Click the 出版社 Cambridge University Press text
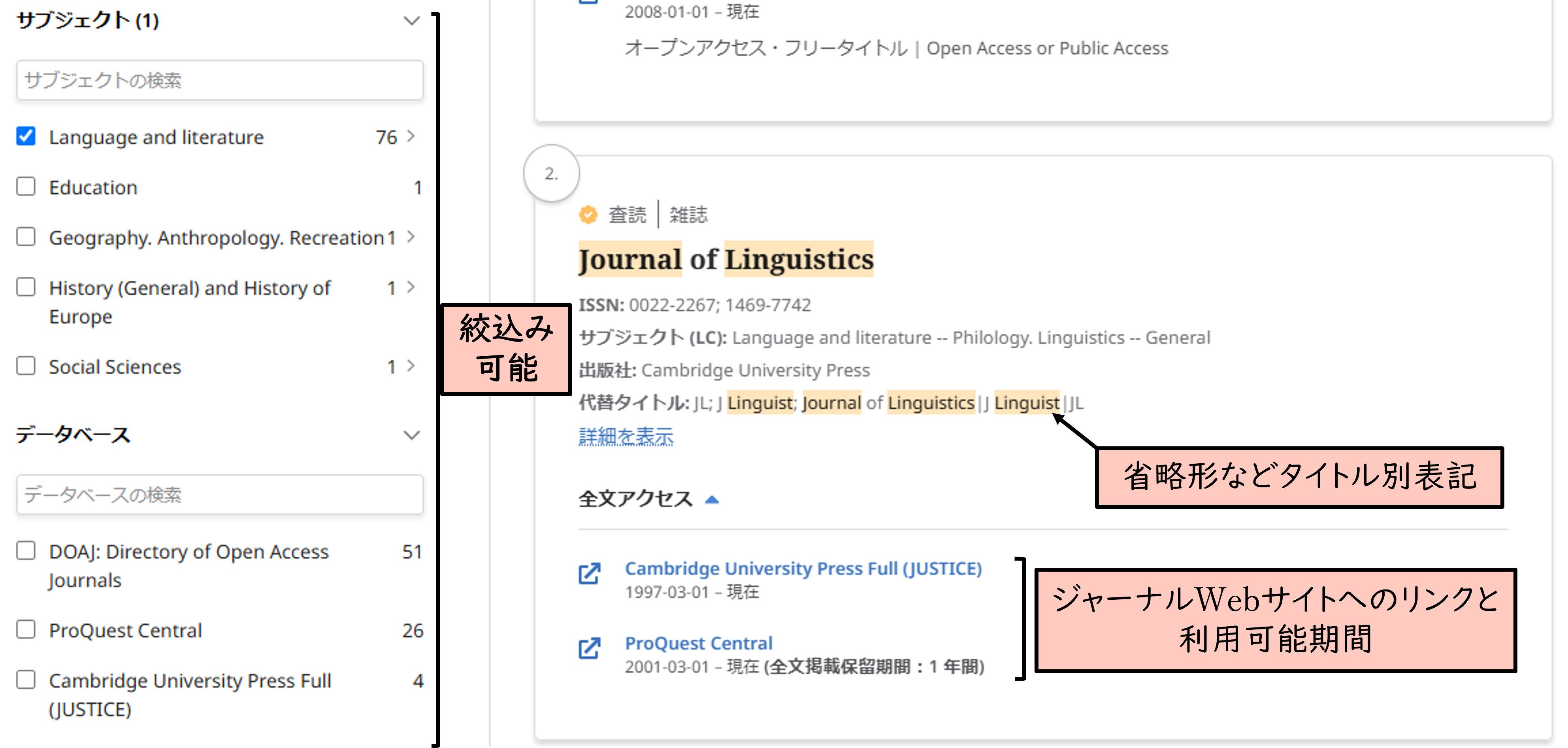 pos(724,370)
